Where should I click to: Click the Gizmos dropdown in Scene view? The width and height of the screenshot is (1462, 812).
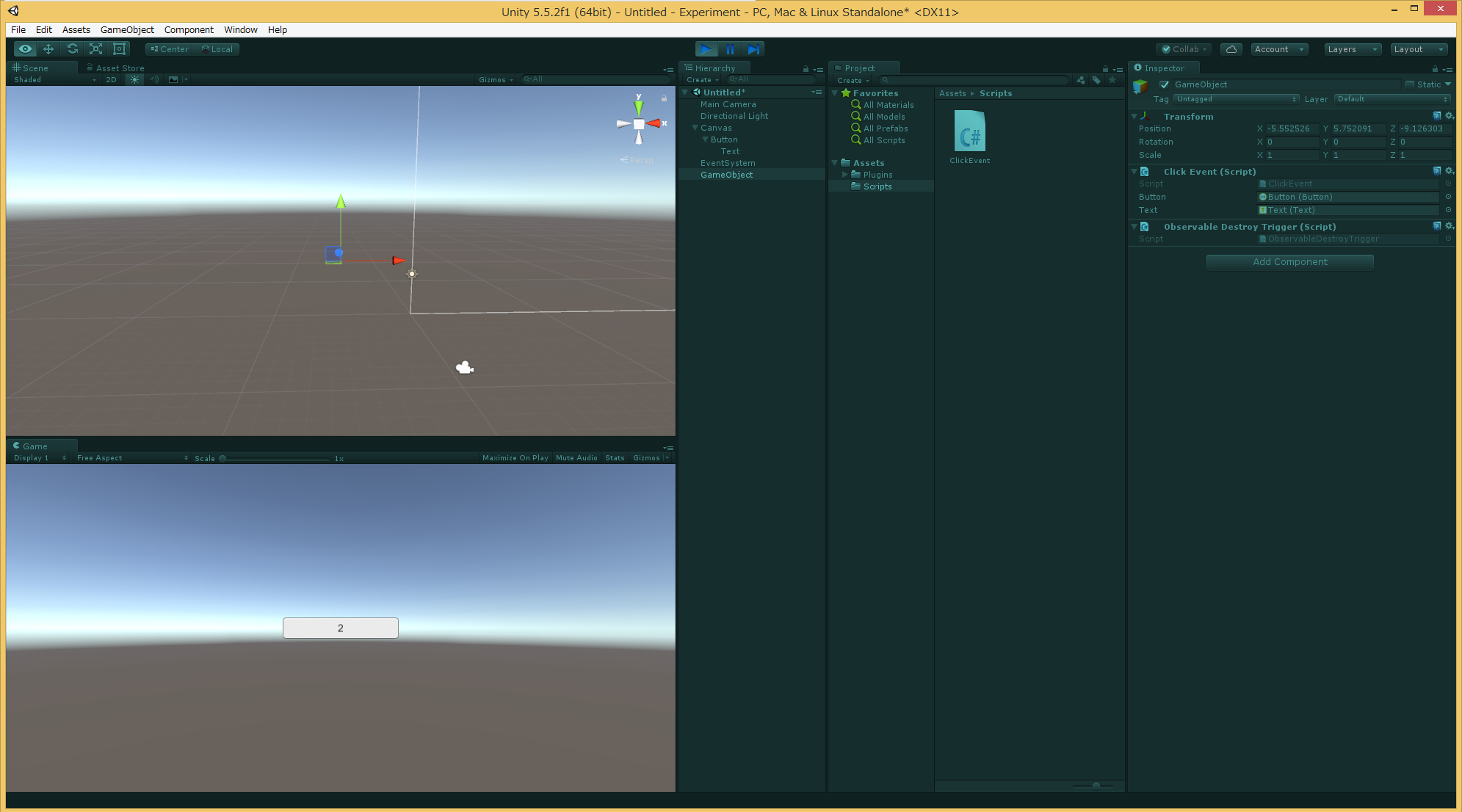pyautogui.click(x=493, y=79)
